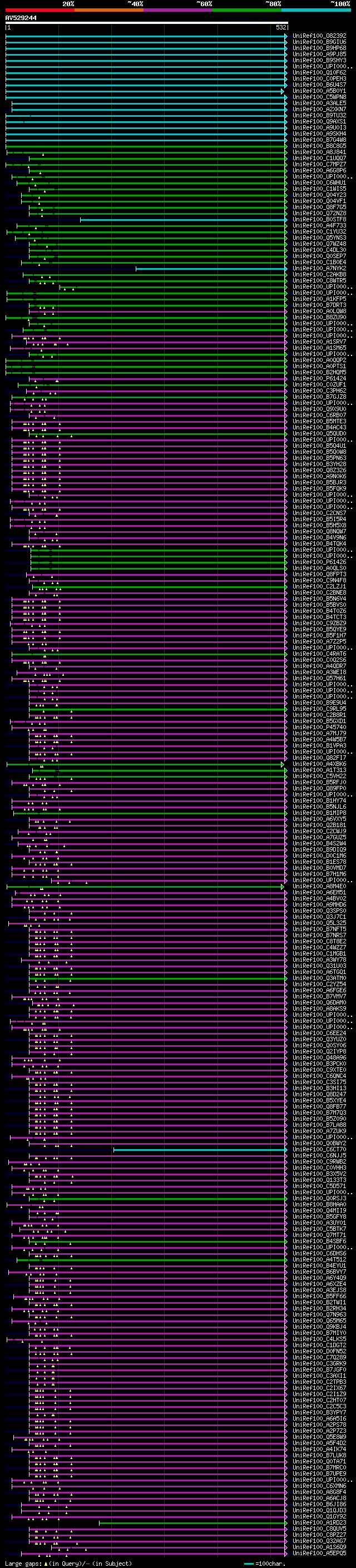Click the label UniRef100_C9RL95
Screen dimensions: 356x1568
319,709
